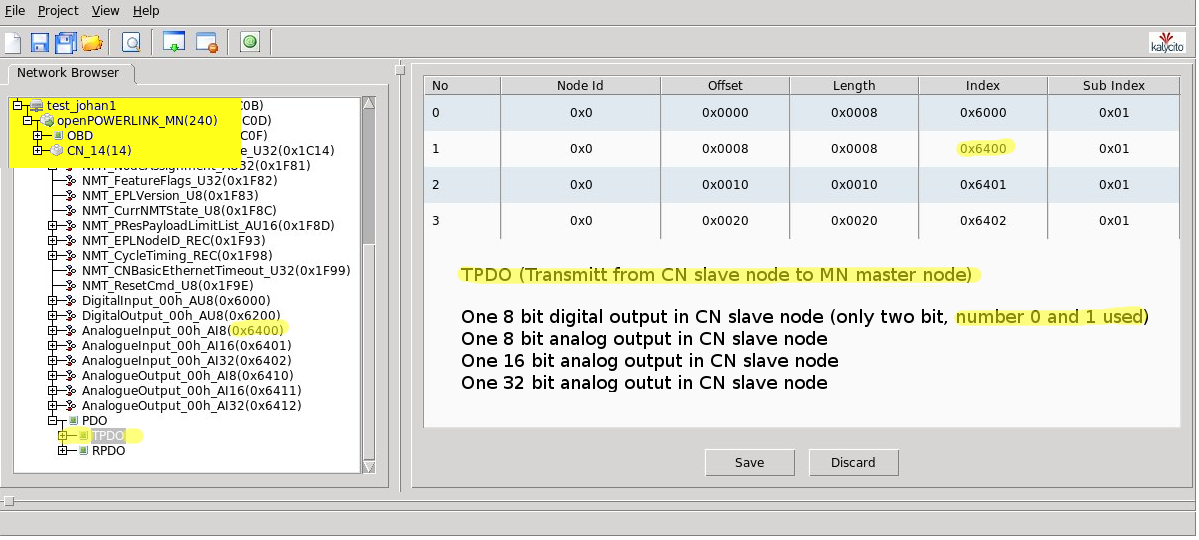Click the tree scrollbar up arrow
The height and width of the screenshot is (540, 1199).
369,103
